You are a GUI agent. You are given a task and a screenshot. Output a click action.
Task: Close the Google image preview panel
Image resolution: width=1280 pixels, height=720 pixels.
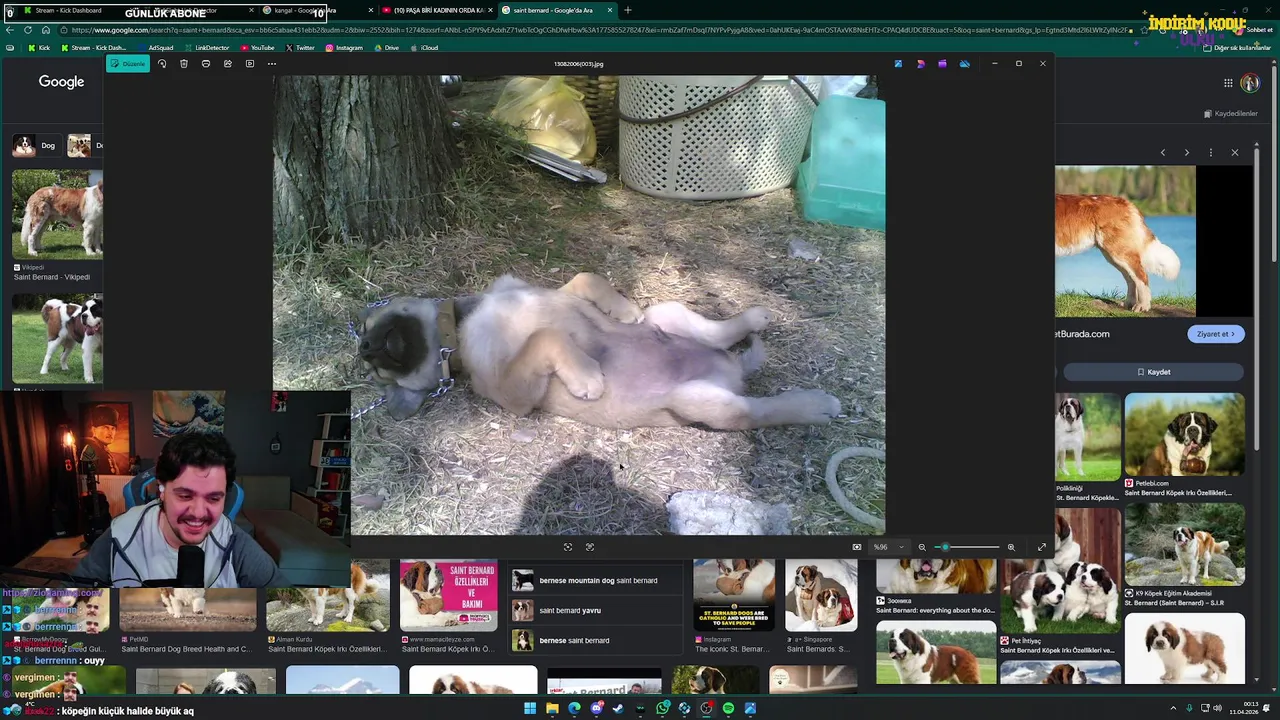point(1235,153)
